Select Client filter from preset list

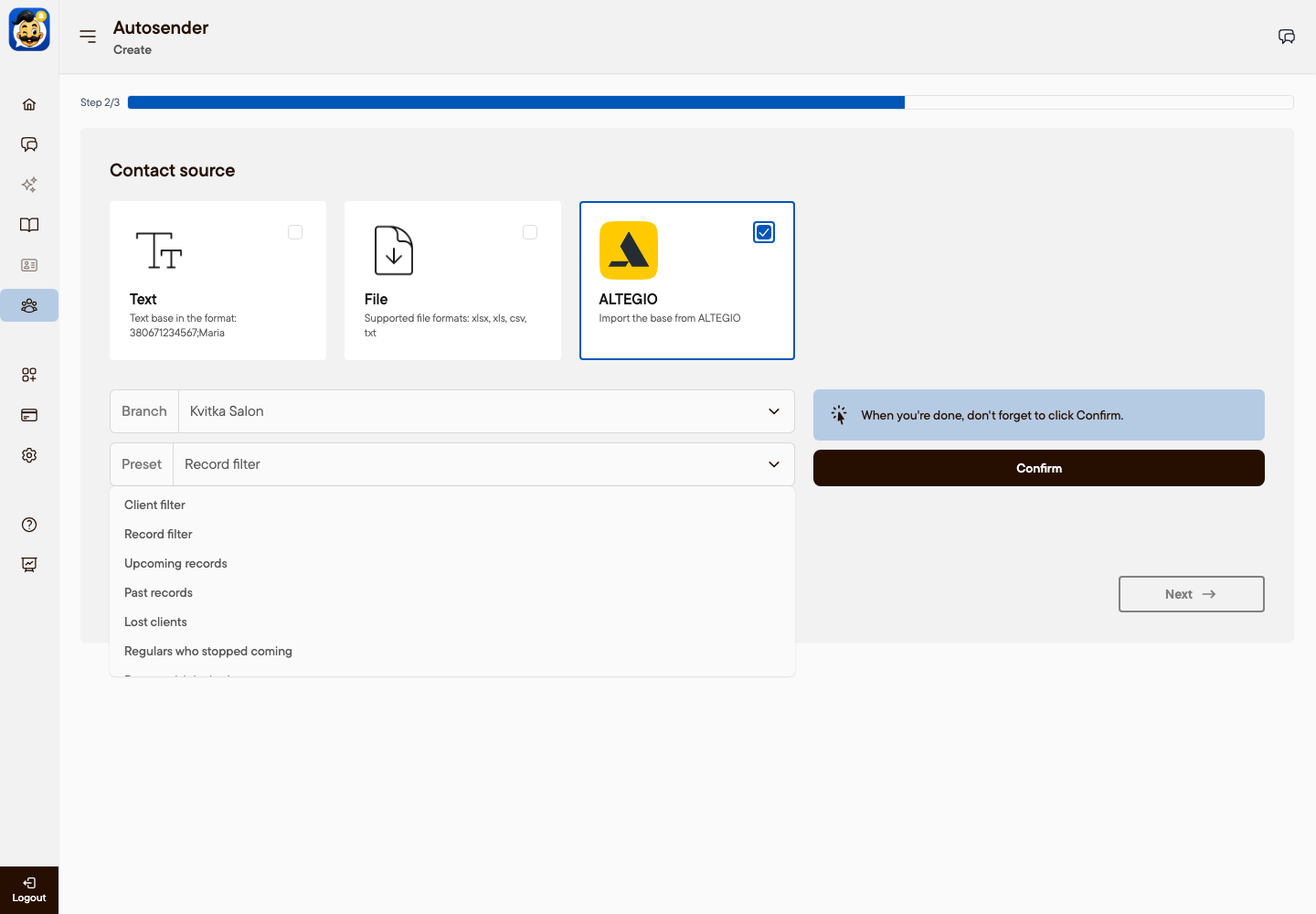[x=452, y=505]
